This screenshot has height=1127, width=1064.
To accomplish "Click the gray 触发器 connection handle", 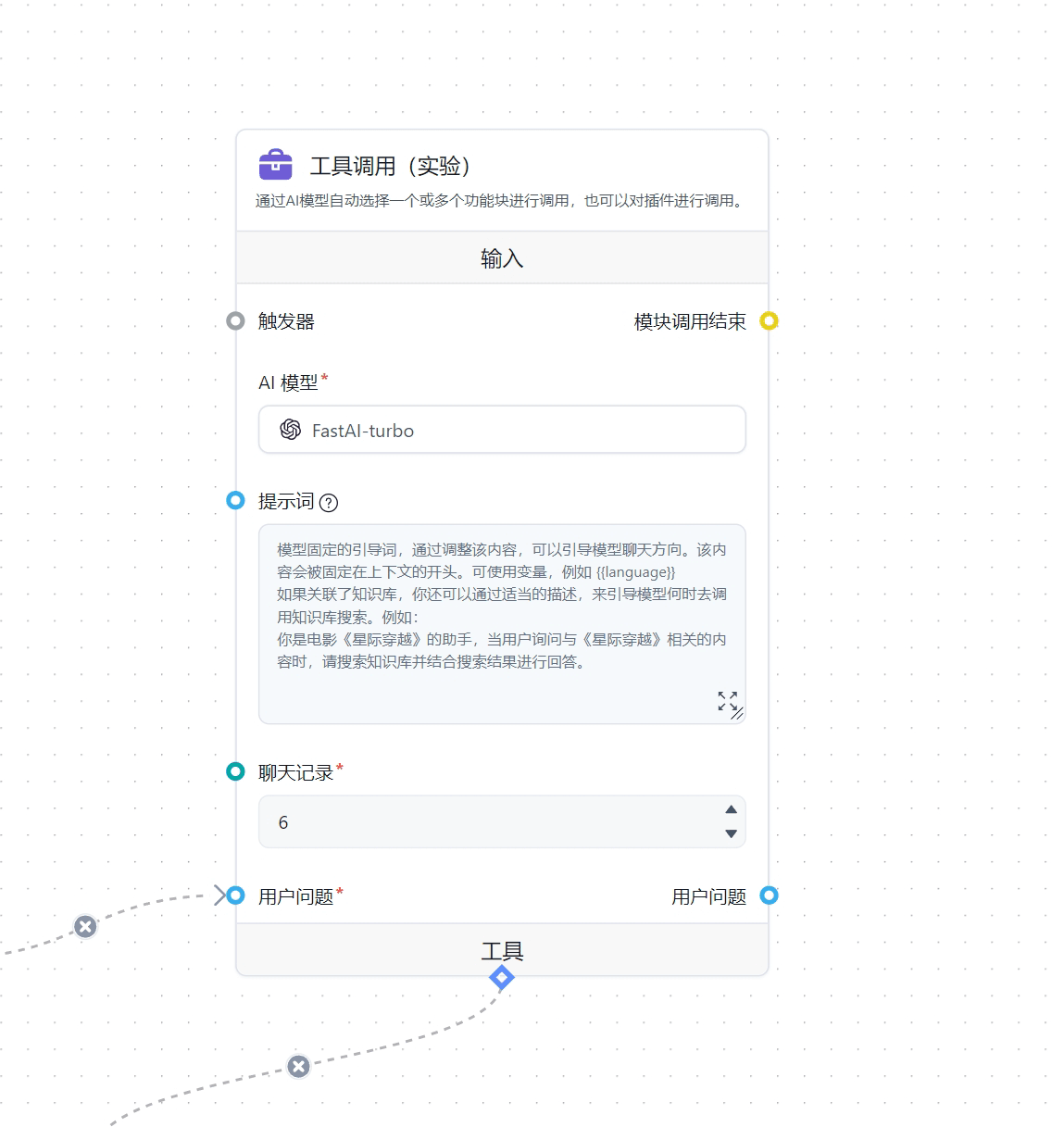I will click(235, 321).
